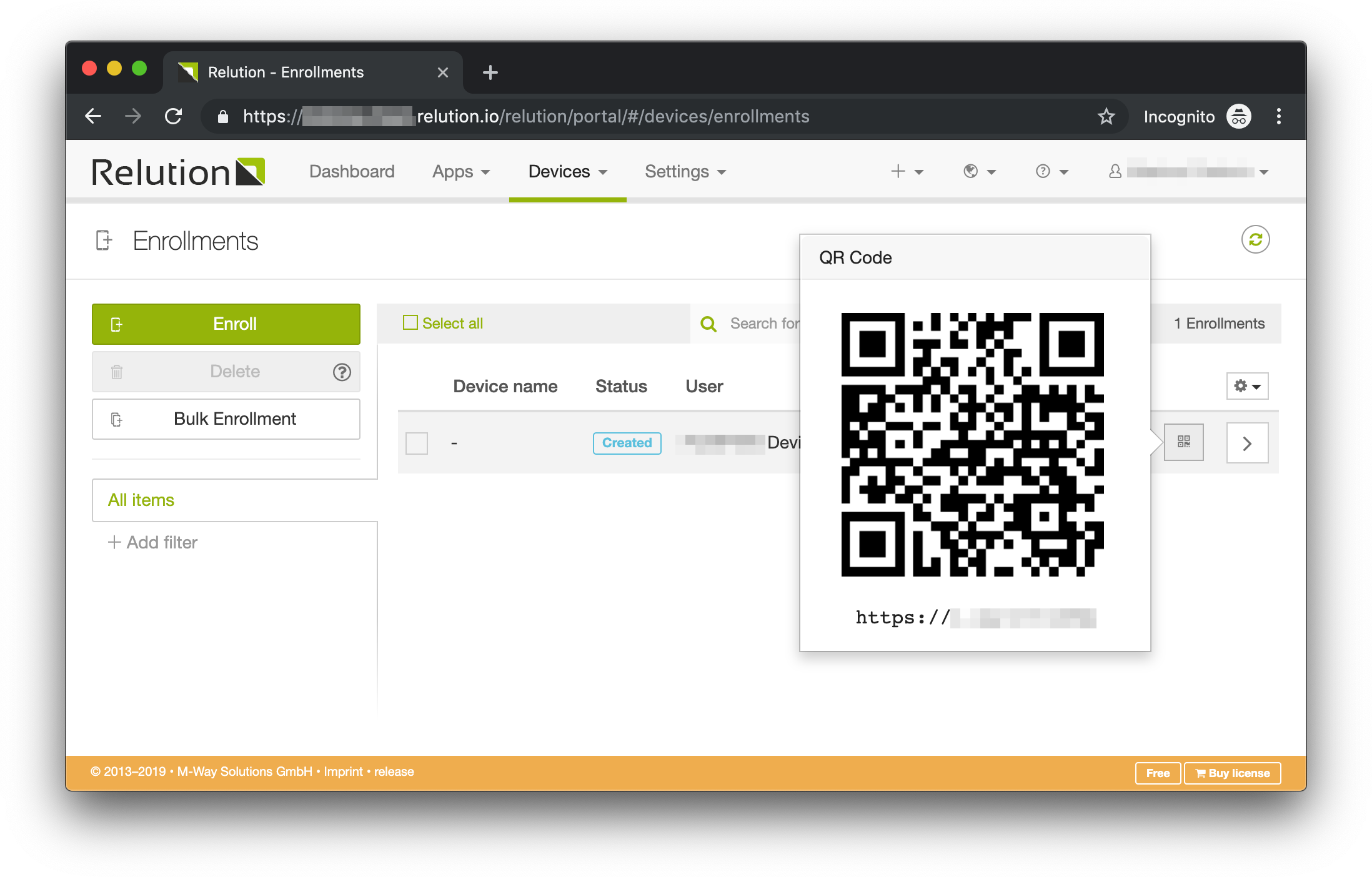The width and height of the screenshot is (1372, 877).
Task: Click the 'QR Code' popup title
Action: coord(855,257)
